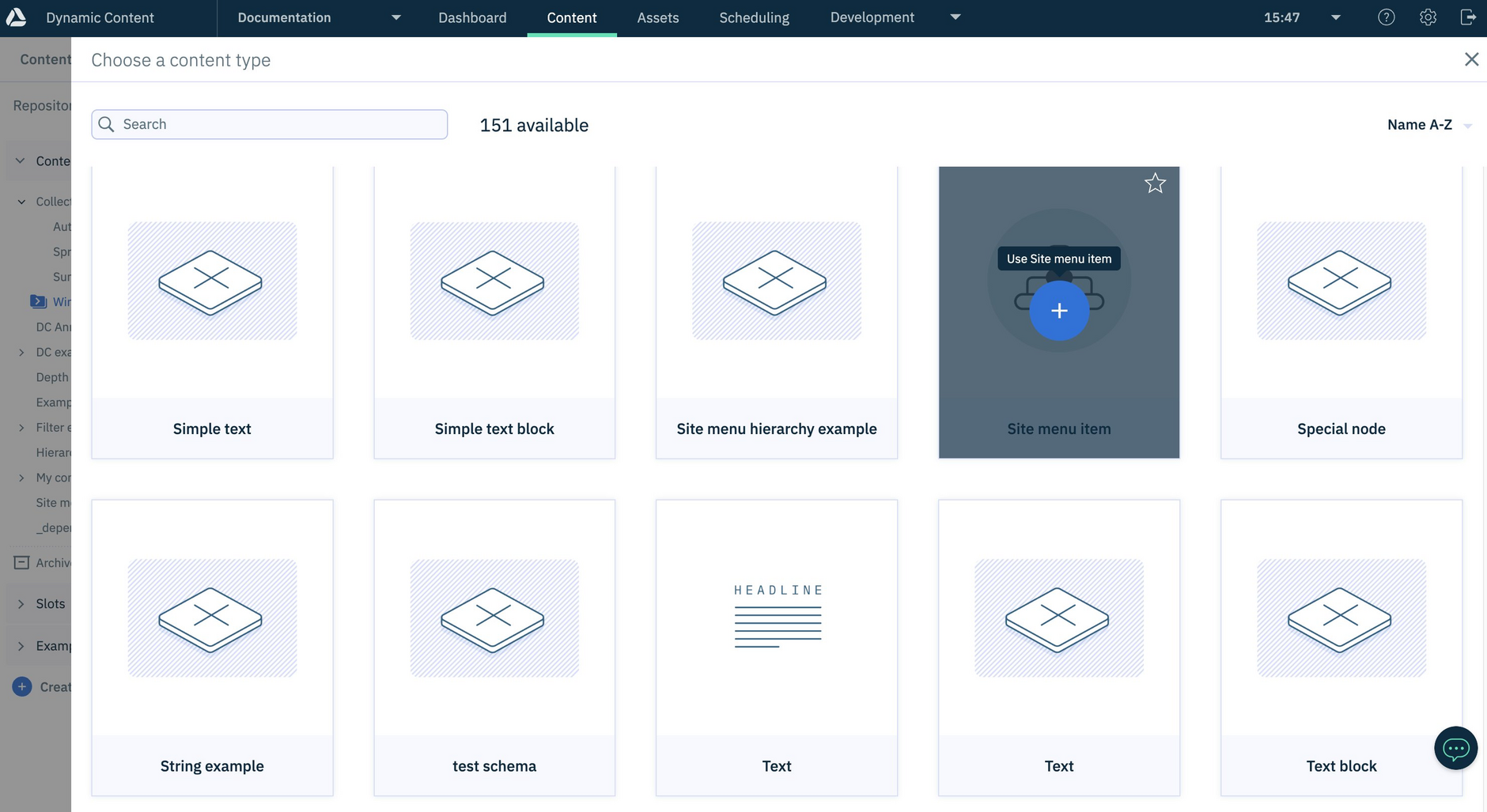Favorite the Site menu item star
The image size is (1487, 812).
click(1155, 183)
